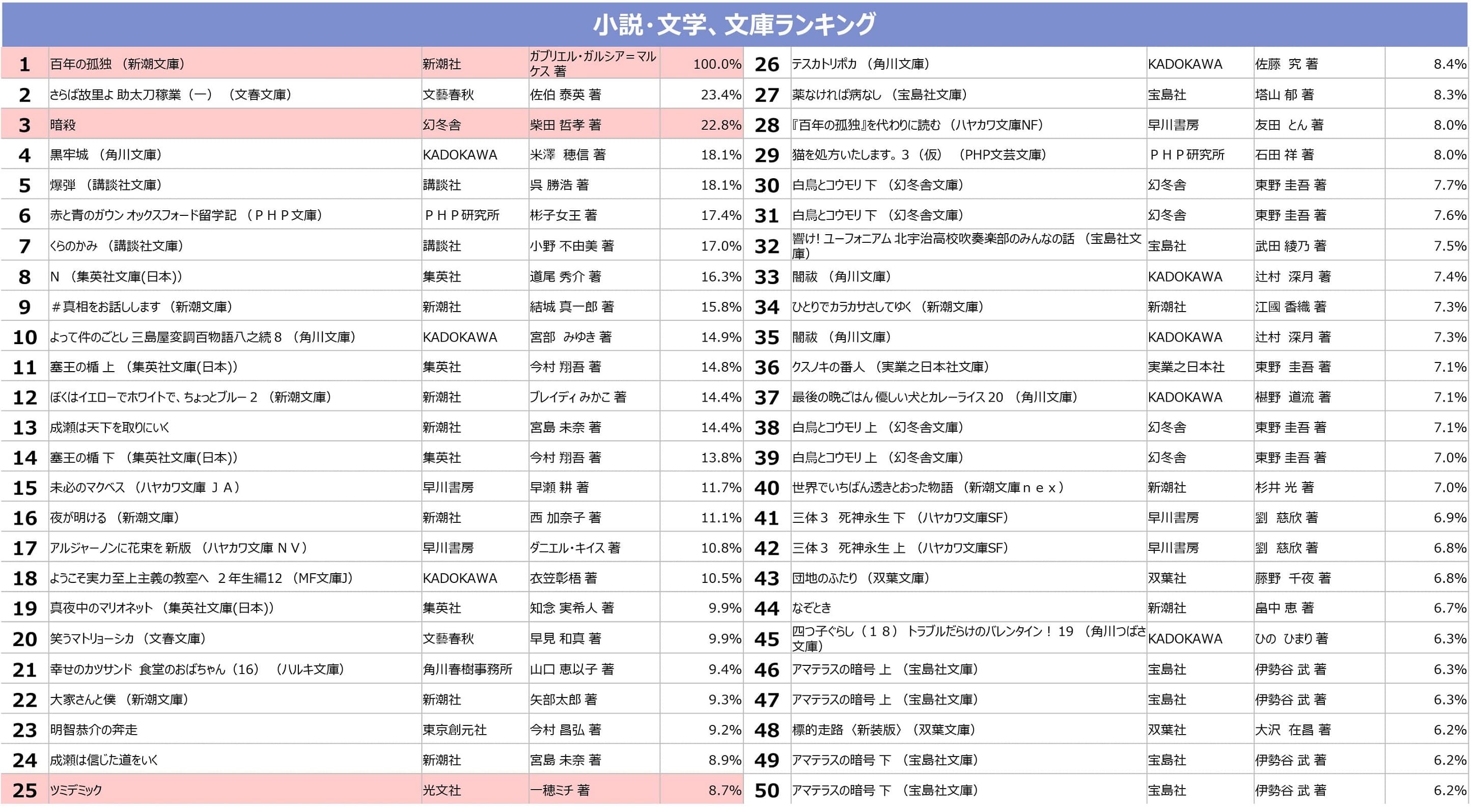The height and width of the screenshot is (812, 1471).
Task: Select title テスカトリポカ (角川文庫)
Action: 860,64
